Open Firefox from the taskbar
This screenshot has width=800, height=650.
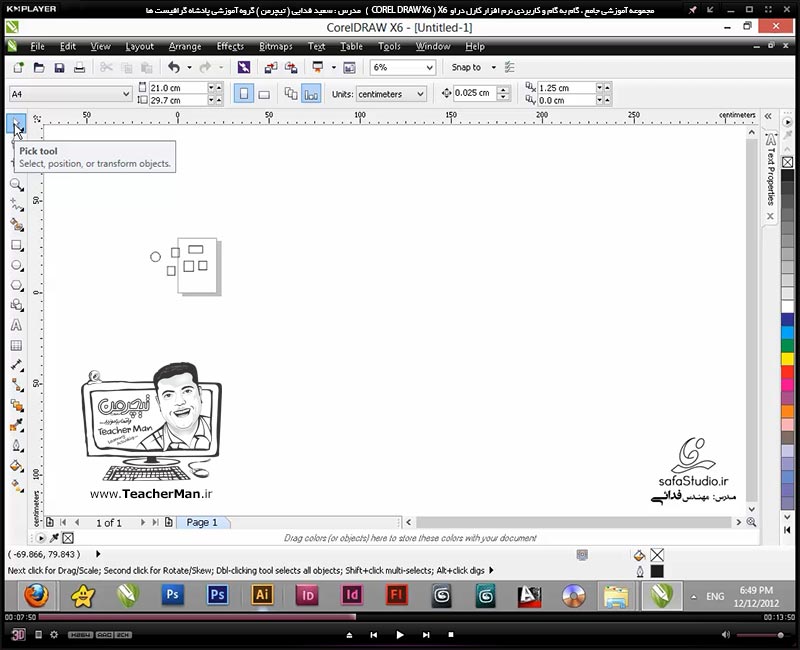37,595
